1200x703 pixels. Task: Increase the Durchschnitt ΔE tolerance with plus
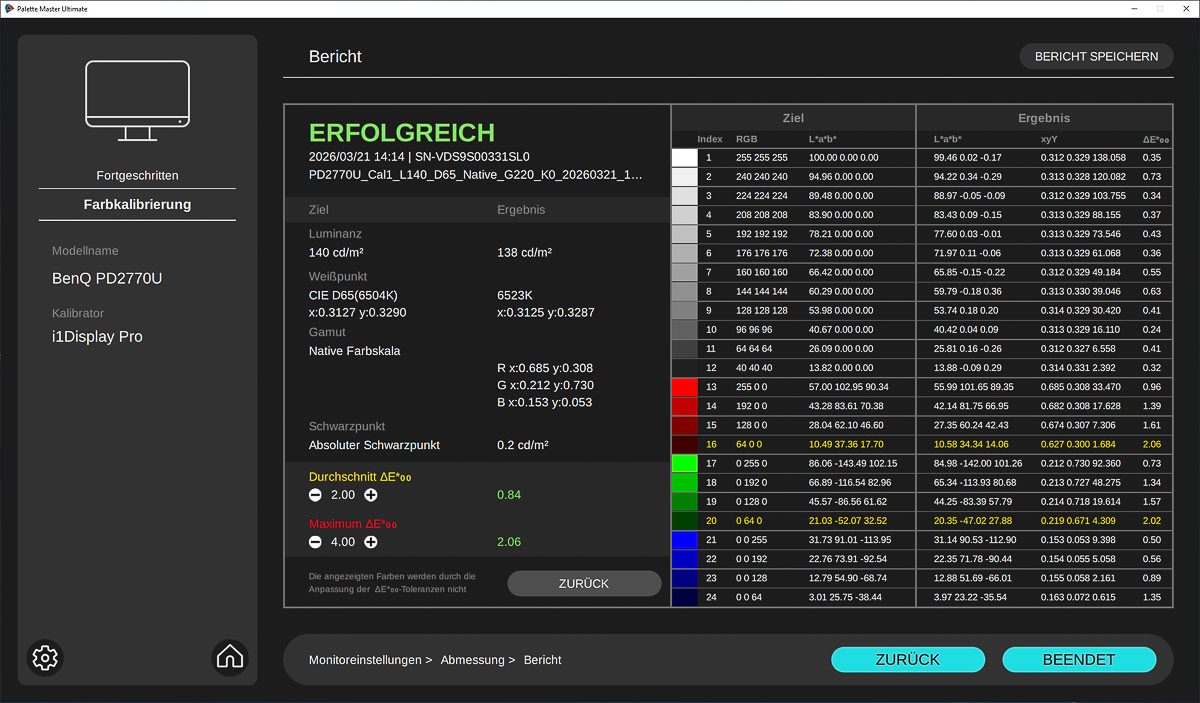coord(370,495)
